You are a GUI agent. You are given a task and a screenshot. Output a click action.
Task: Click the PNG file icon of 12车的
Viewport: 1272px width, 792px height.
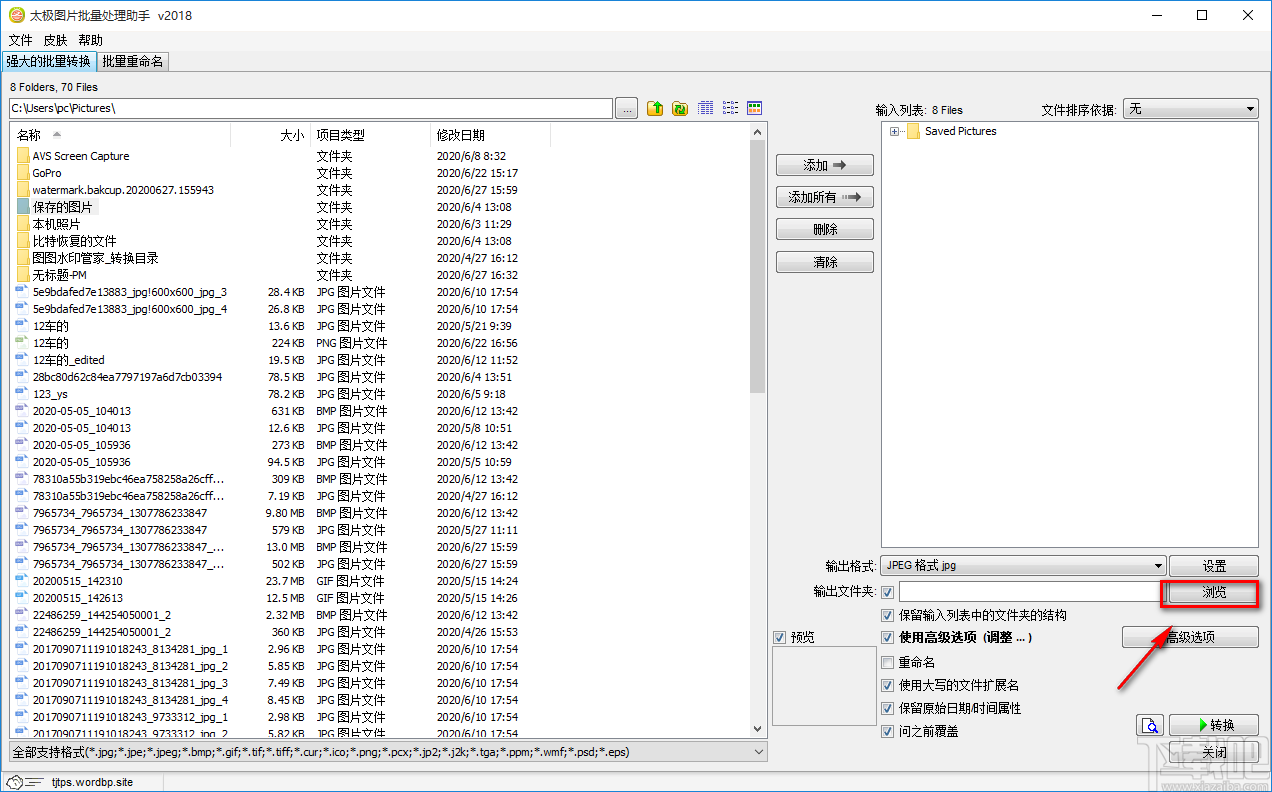pos(23,343)
